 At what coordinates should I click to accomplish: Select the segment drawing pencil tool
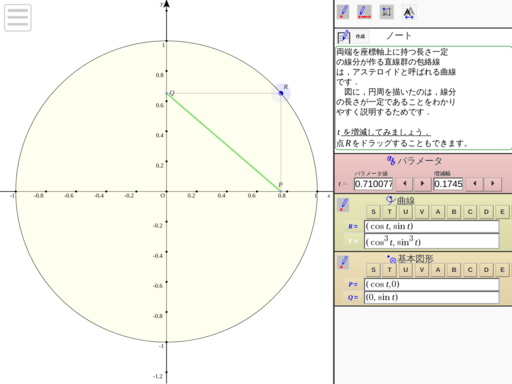pos(364,12)
